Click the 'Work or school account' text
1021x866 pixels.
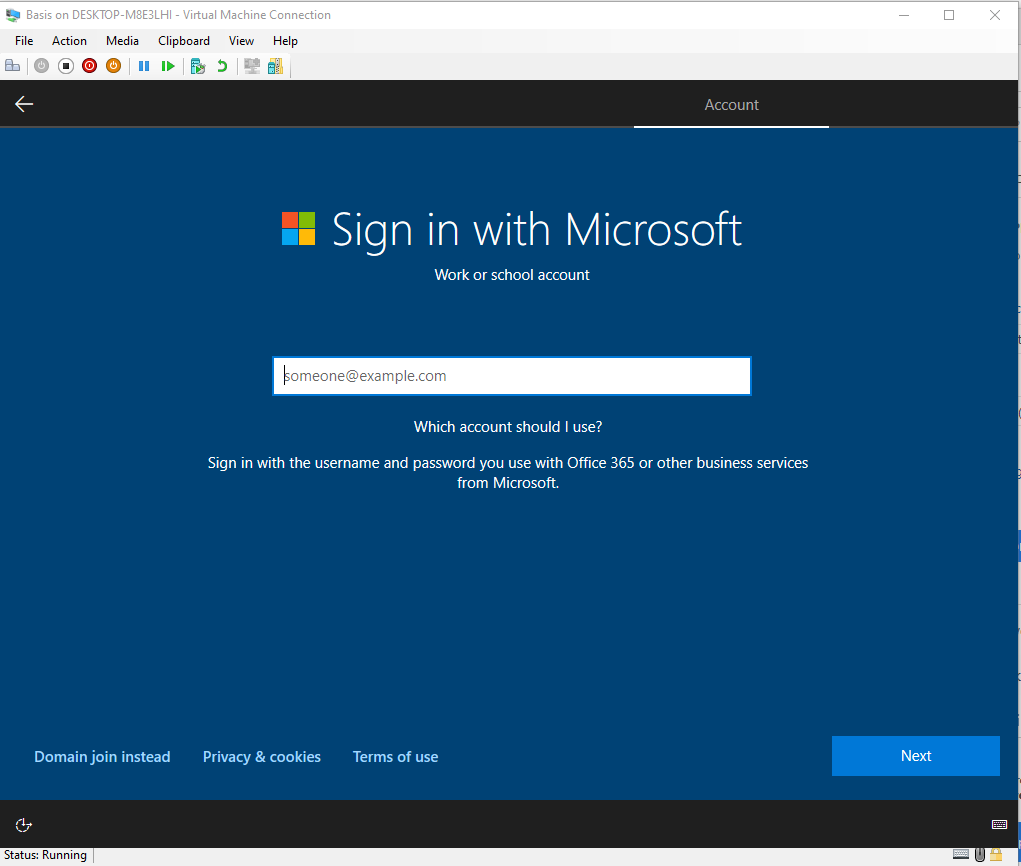pos(512,275)
